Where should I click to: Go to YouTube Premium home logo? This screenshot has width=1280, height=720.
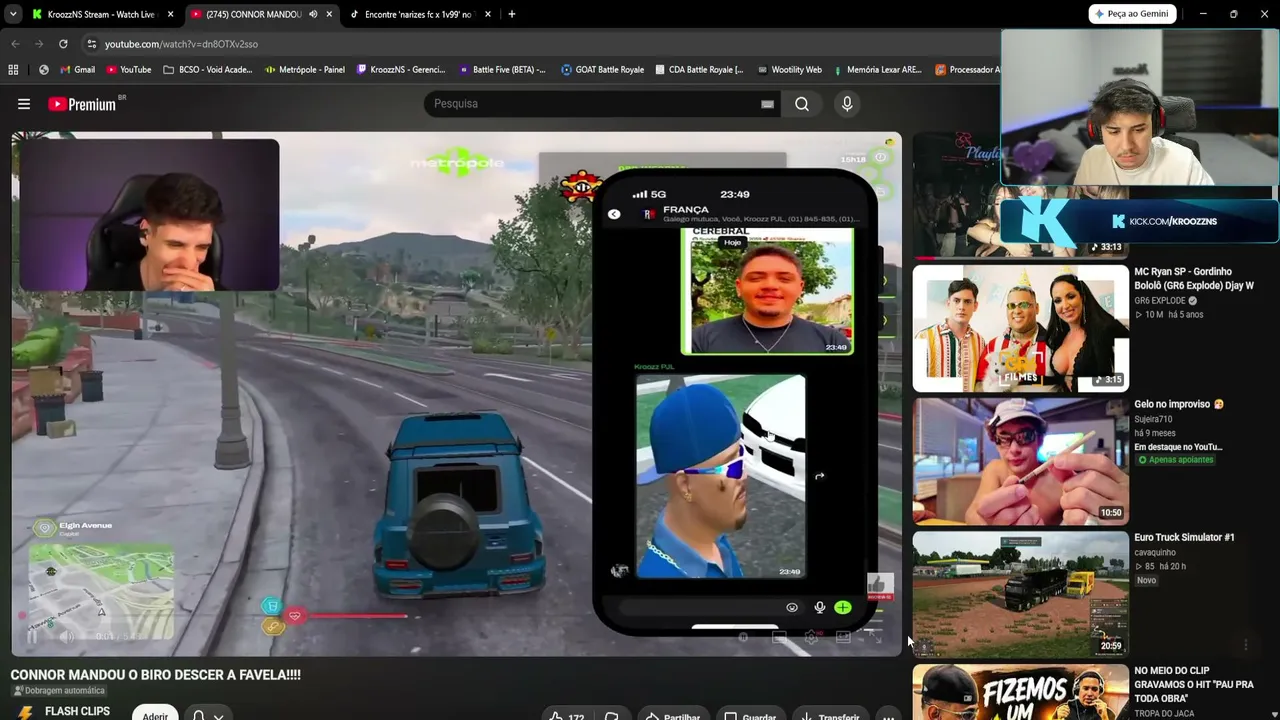coord(82,104)
